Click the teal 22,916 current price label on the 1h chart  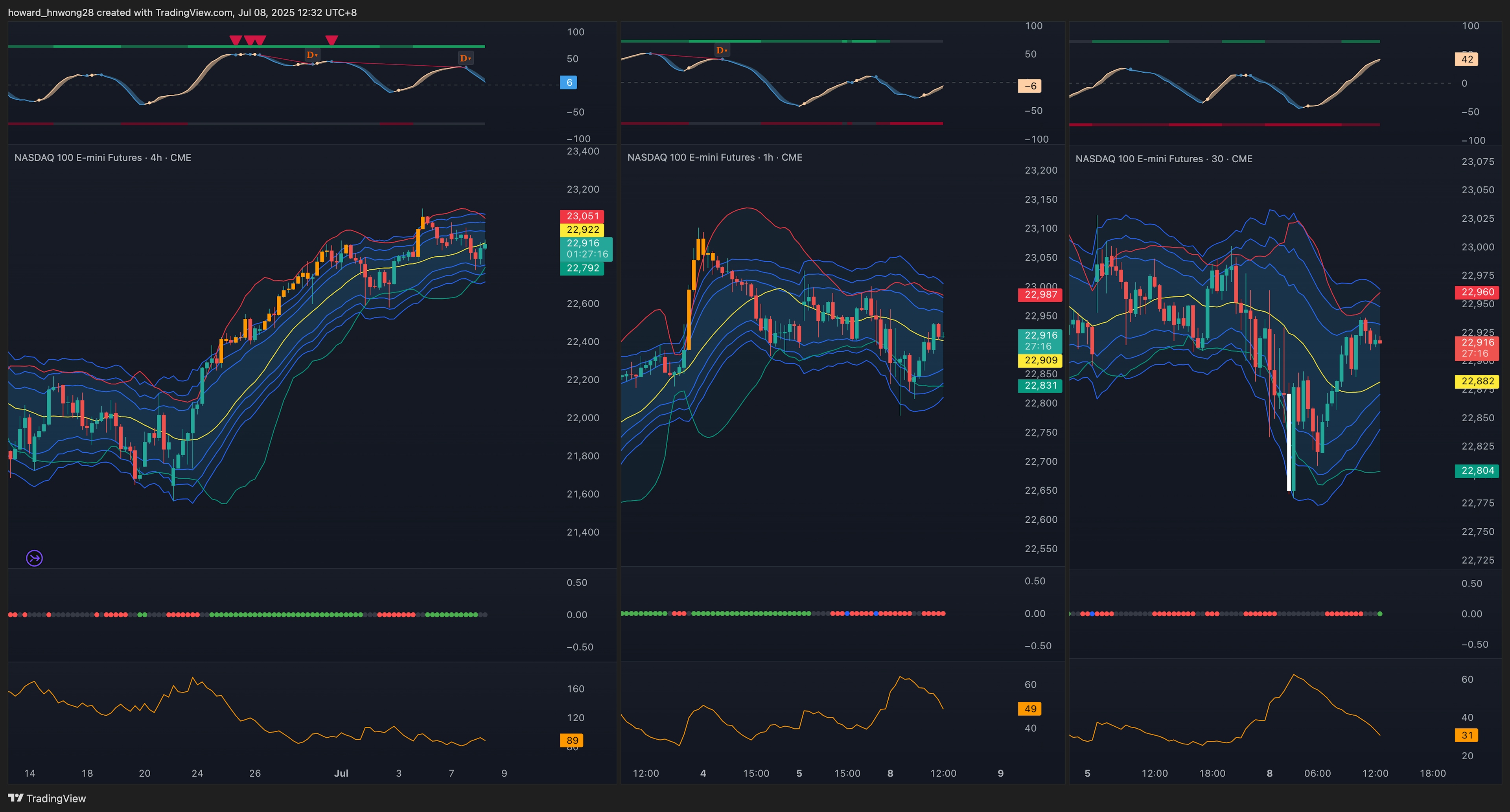(1040, 341)
